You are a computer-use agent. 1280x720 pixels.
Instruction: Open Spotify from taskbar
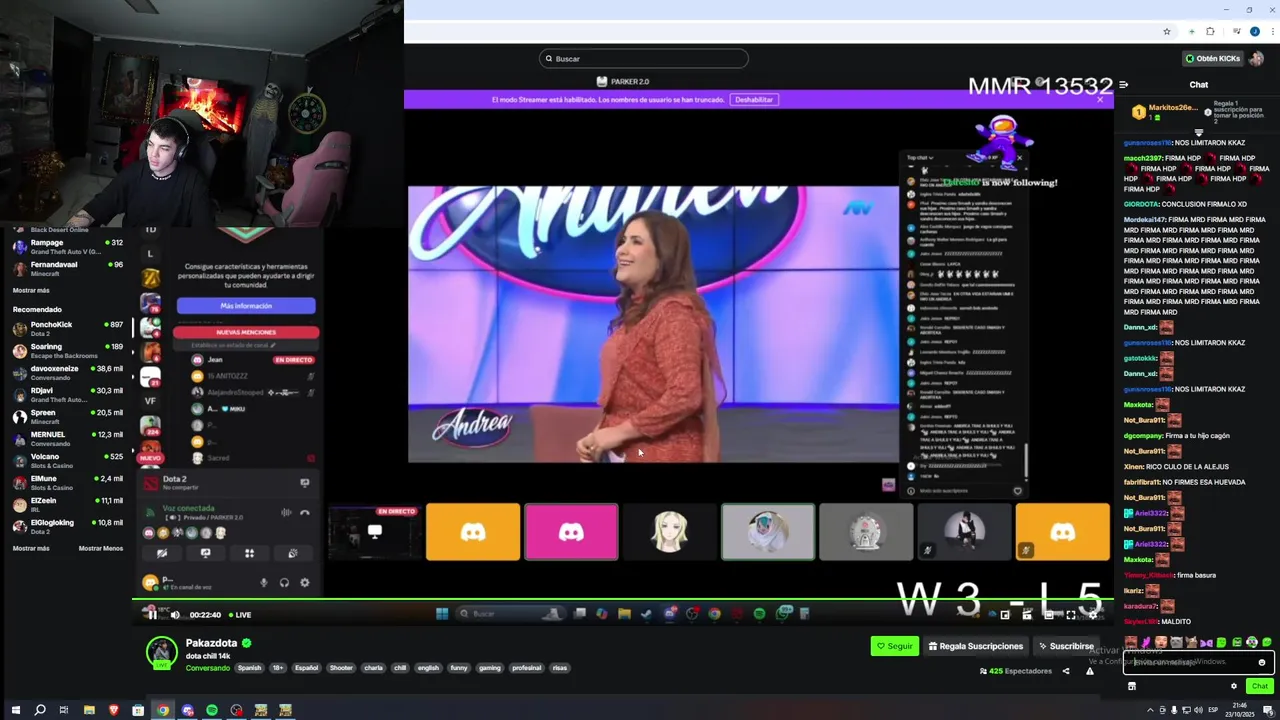[212, 710]
